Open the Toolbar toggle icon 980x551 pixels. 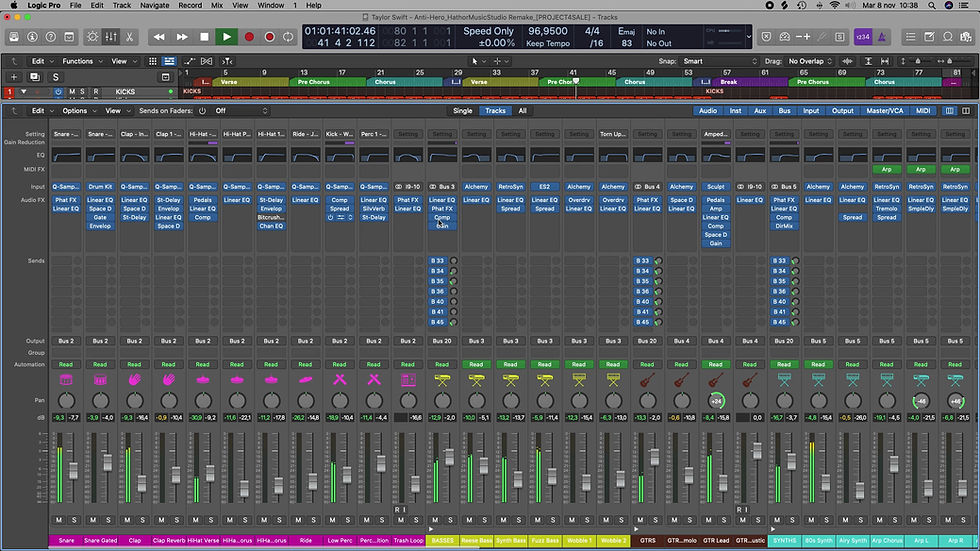69,37
